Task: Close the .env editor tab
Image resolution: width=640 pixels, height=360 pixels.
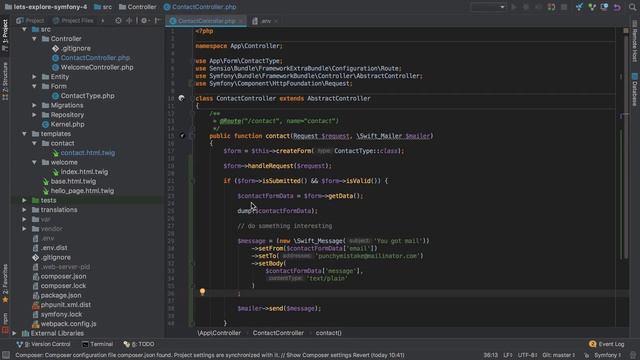Action: click(x=276, y=21)
